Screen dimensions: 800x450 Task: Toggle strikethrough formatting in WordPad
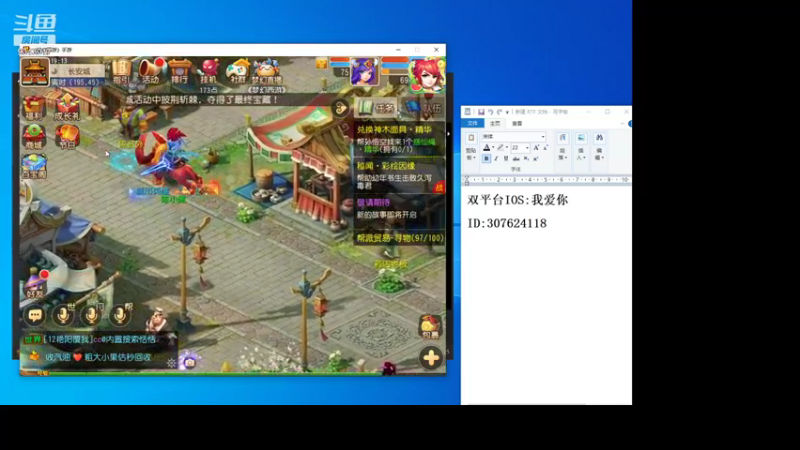(516, 159)
